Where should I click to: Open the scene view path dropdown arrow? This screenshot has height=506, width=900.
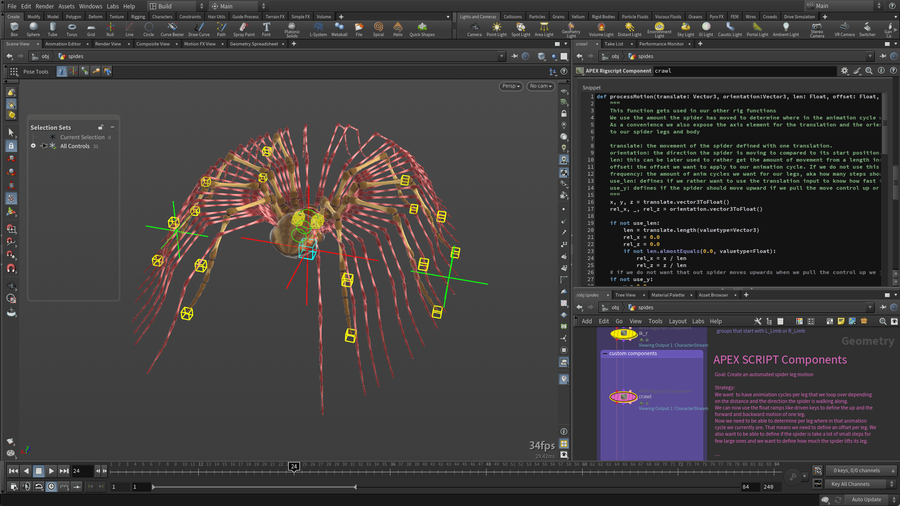(x=501, y=56)
